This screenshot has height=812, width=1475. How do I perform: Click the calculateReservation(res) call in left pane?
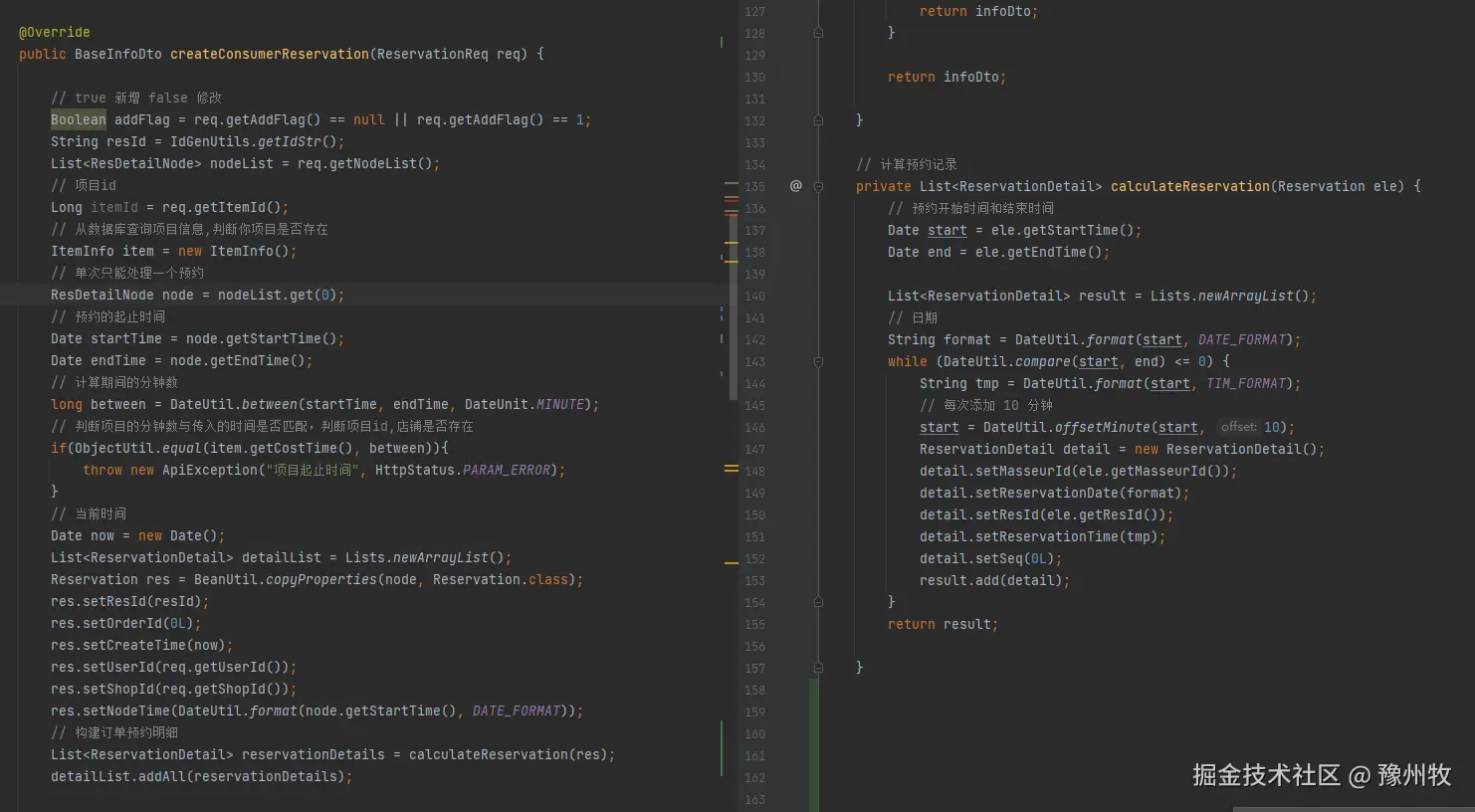point(508,754)
